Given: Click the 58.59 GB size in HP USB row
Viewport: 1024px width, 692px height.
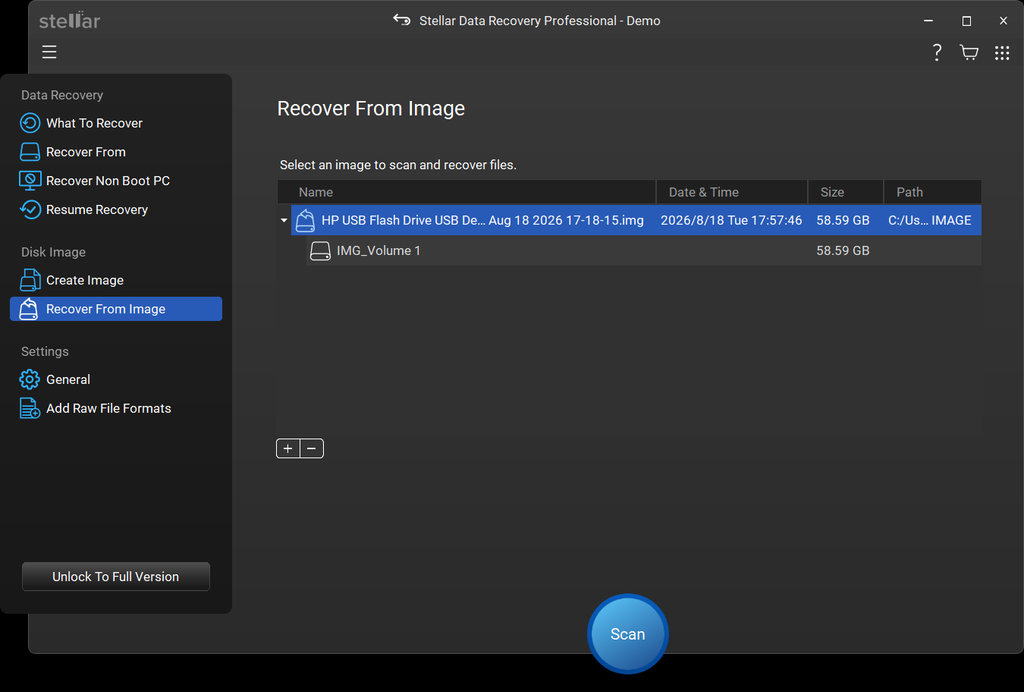Looking at the screenshot, I should click(842, 221).
